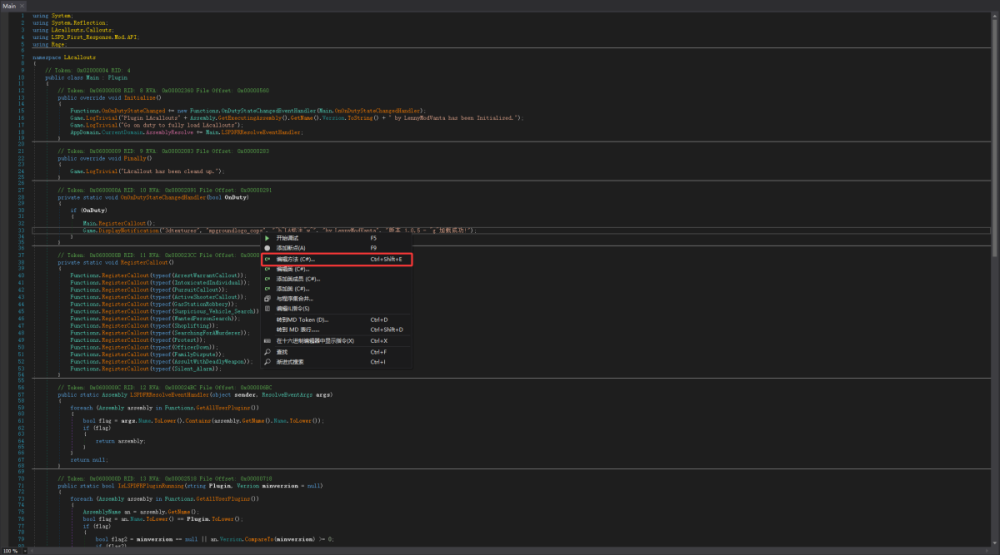Click the scroll-down arrow of vertical scrollbar

(994, 544)
